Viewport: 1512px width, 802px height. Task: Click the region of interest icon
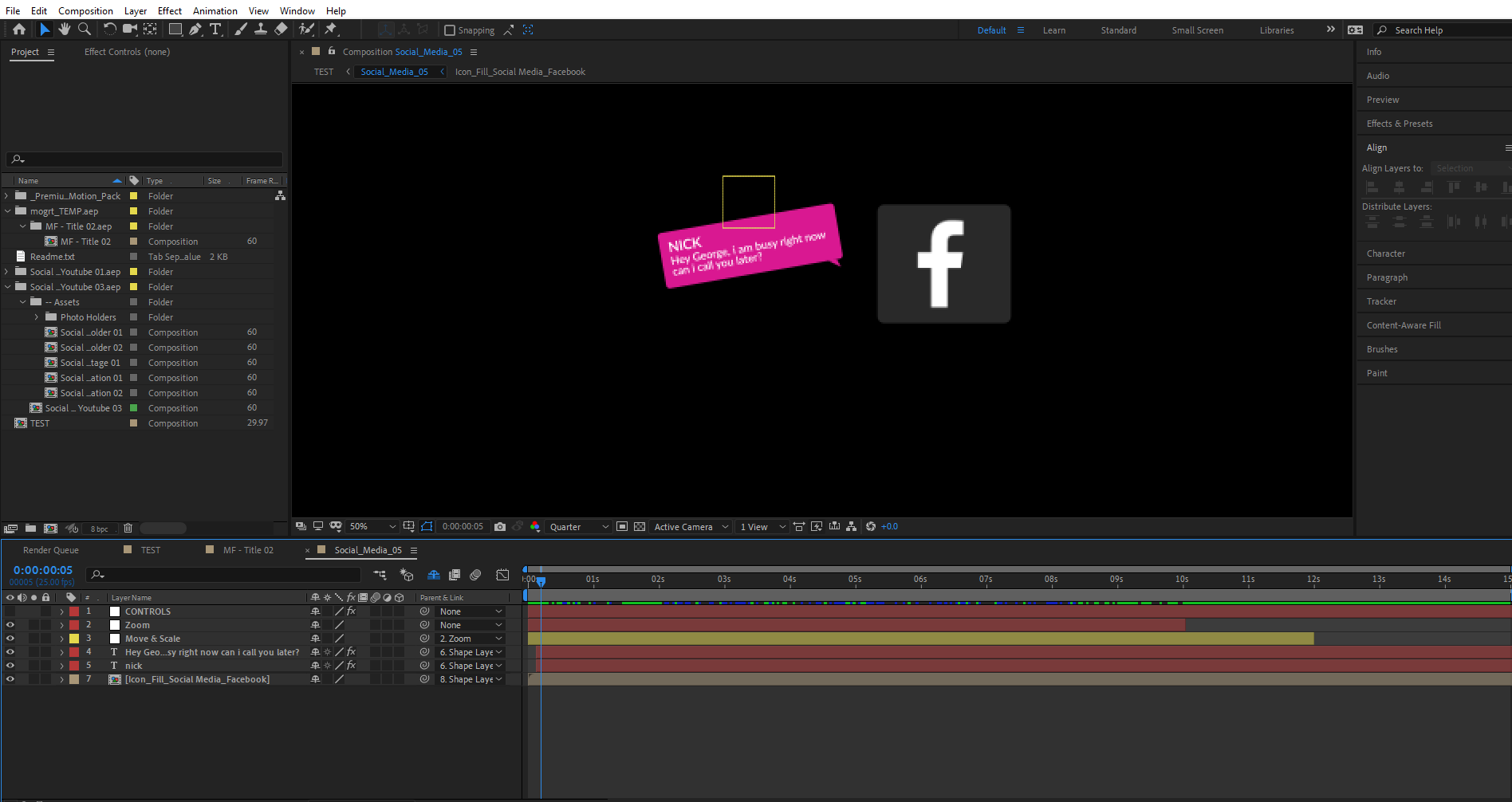tap(622, 527)
